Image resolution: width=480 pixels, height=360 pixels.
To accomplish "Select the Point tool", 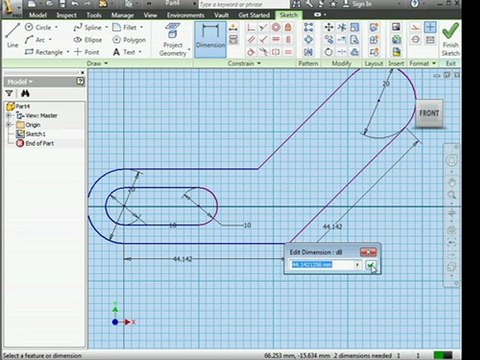I will coord(87,52).
